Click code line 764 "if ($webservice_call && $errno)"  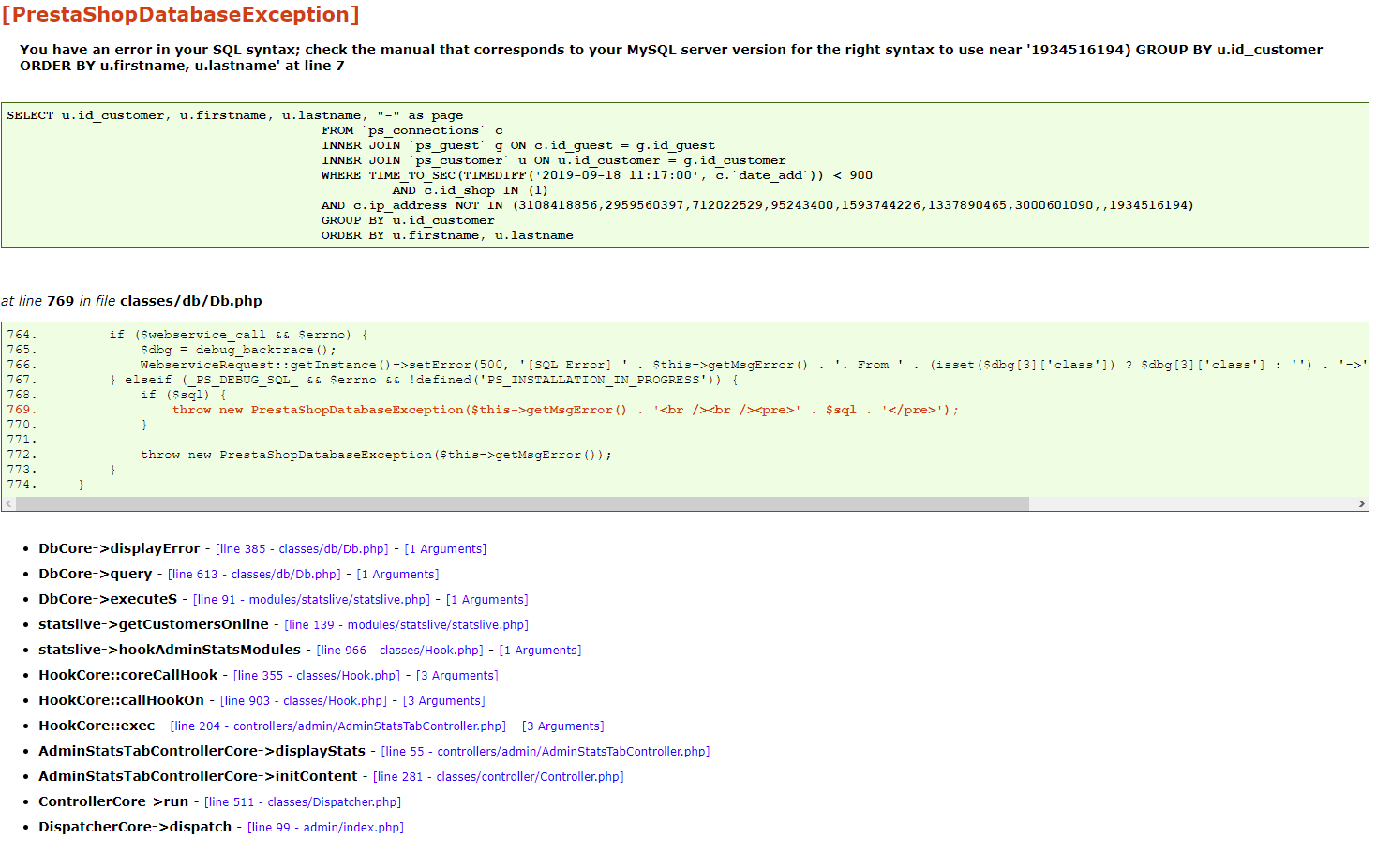coord(239,335)
